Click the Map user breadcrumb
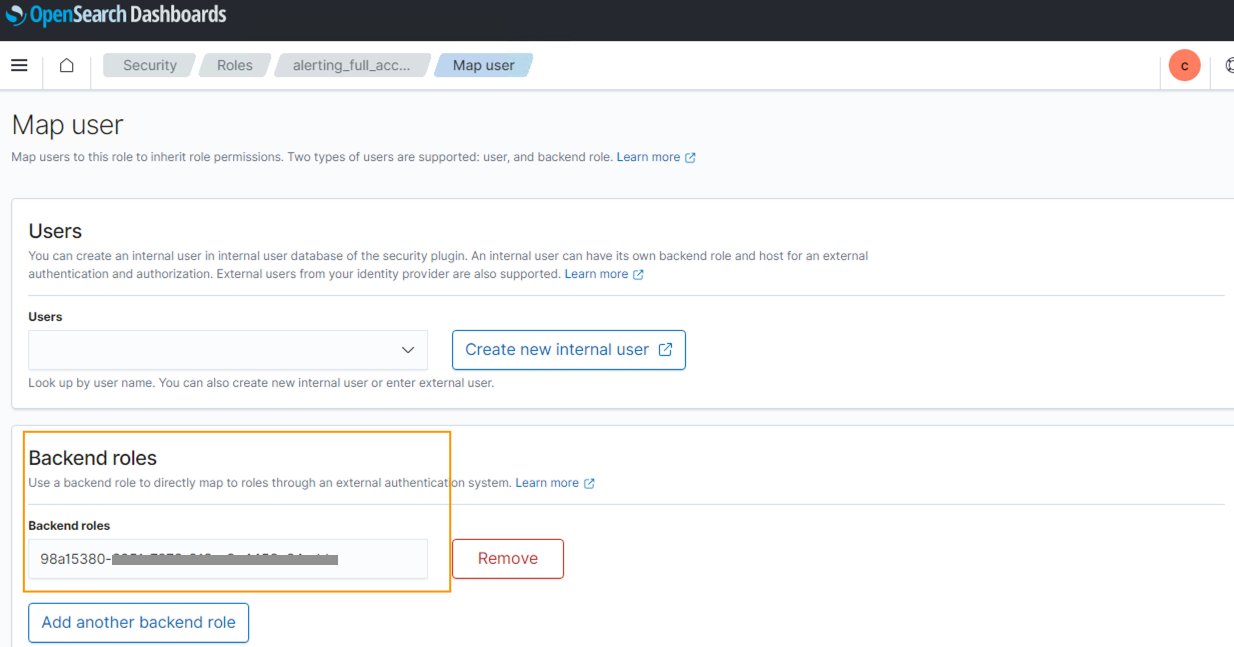Viewport: 1234px width, 647px height. click(483, 65)
